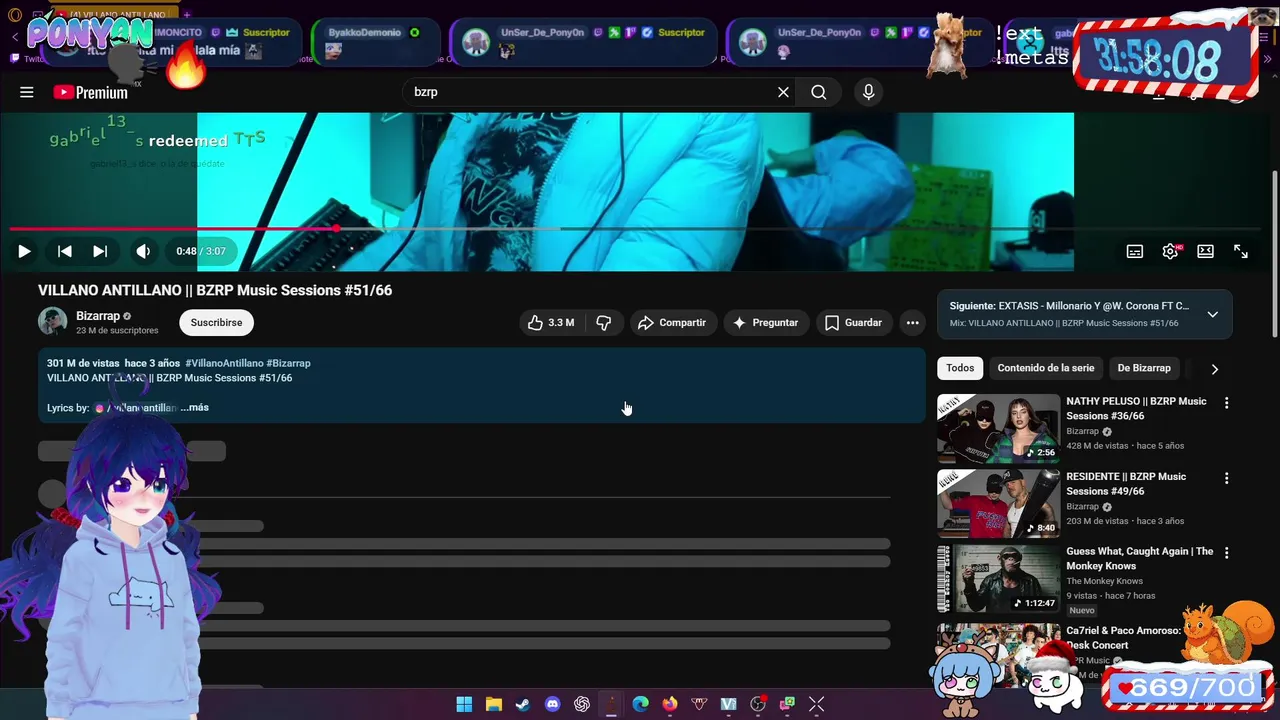Select De Bizarrap filter chip

1144,368
